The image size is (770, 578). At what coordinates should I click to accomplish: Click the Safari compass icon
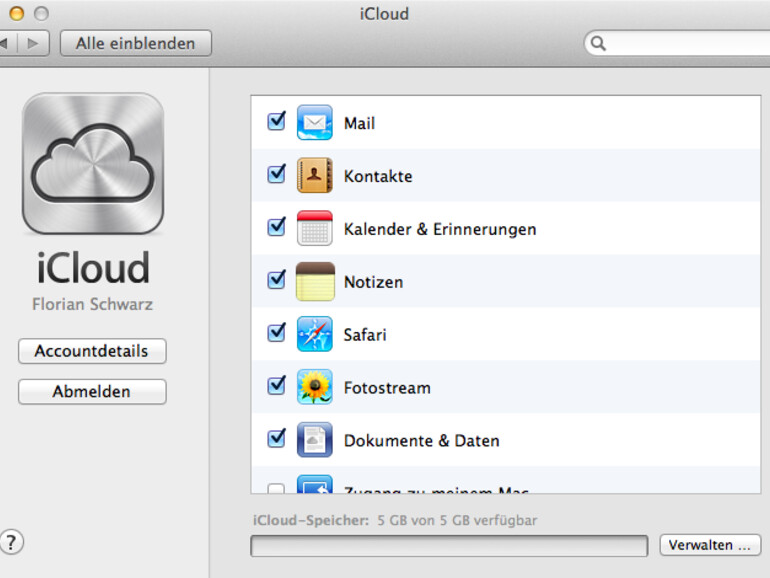314,334
